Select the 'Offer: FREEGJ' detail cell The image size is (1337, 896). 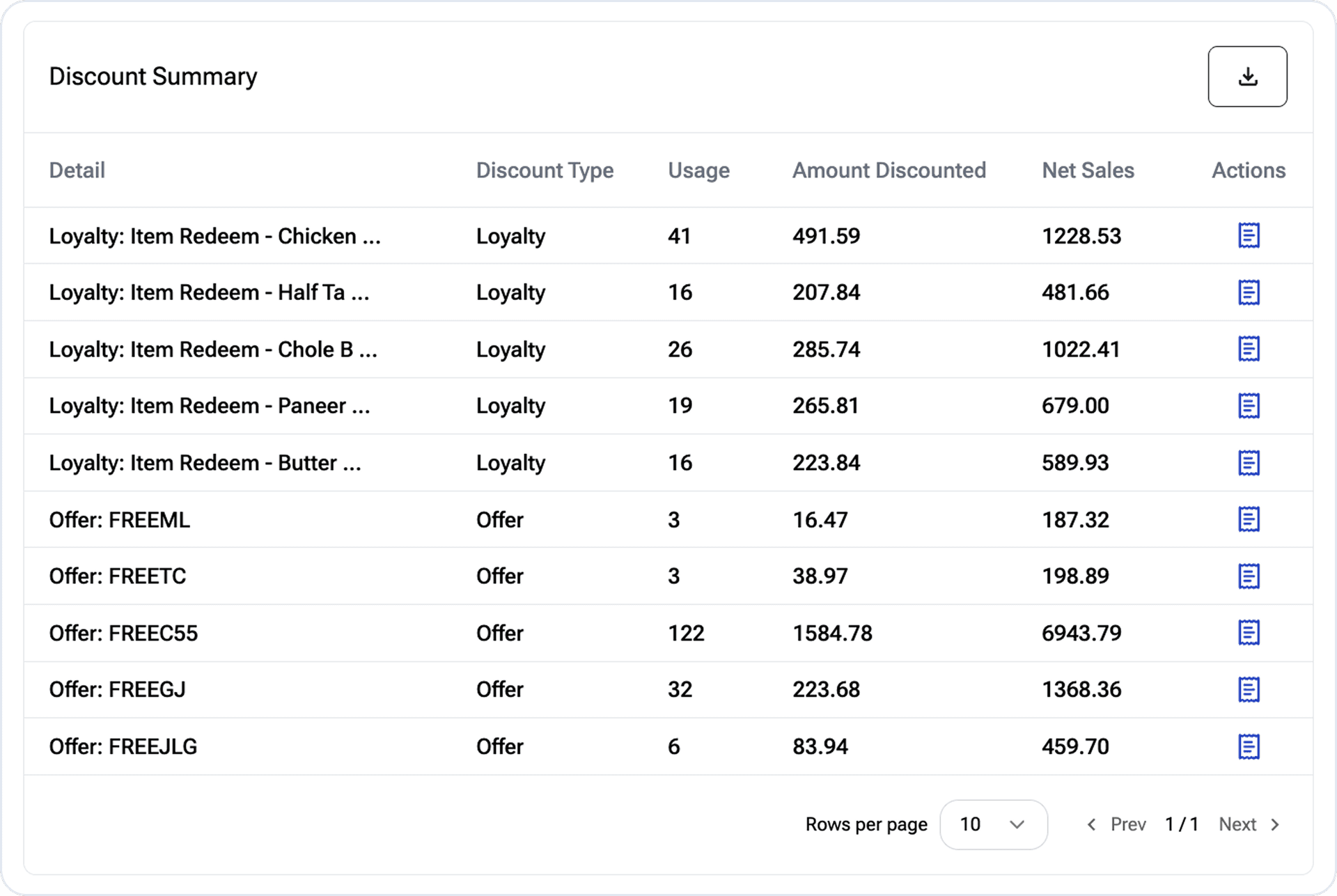tap(117, 690)
